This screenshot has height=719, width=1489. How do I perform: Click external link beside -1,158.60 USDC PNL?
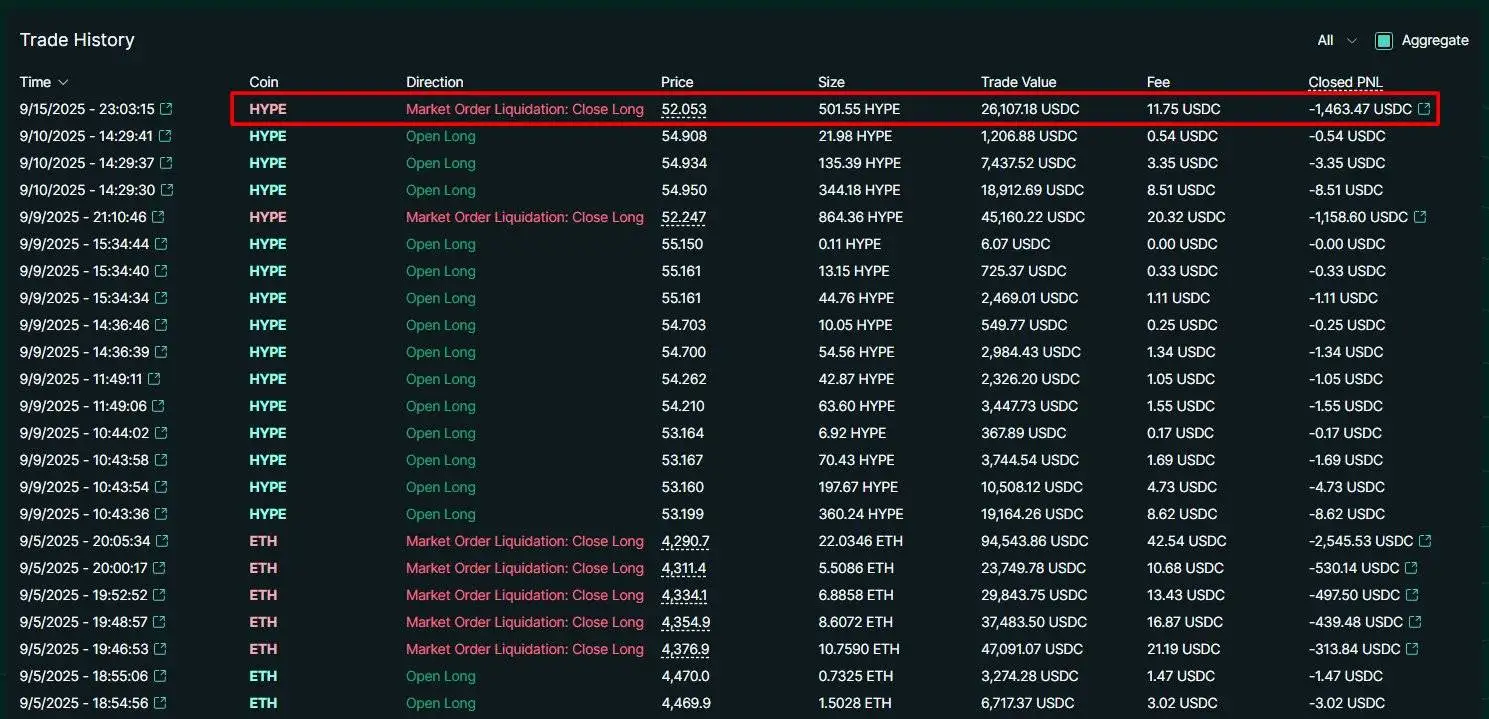1421,217
